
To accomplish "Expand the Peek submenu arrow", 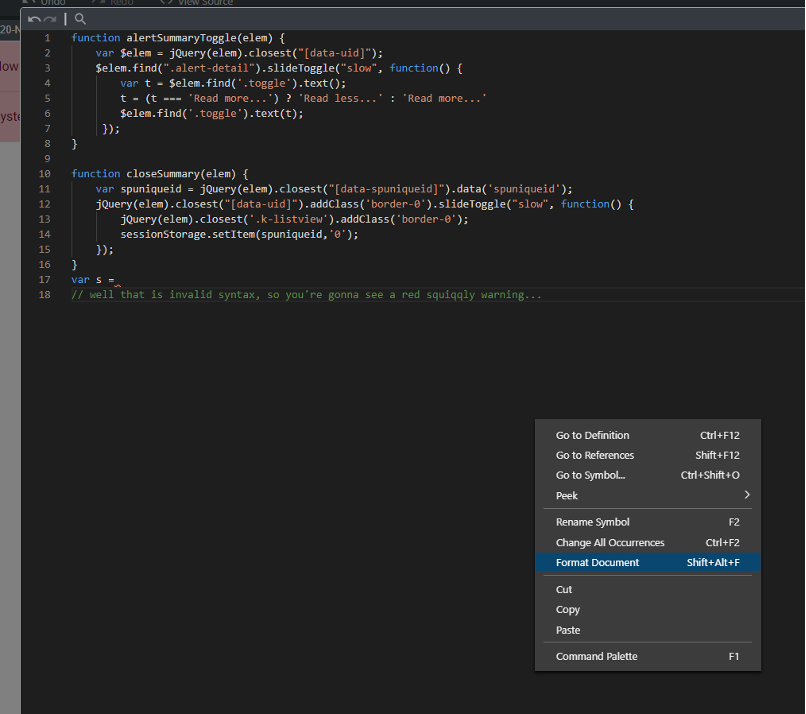I will (746, 495).
